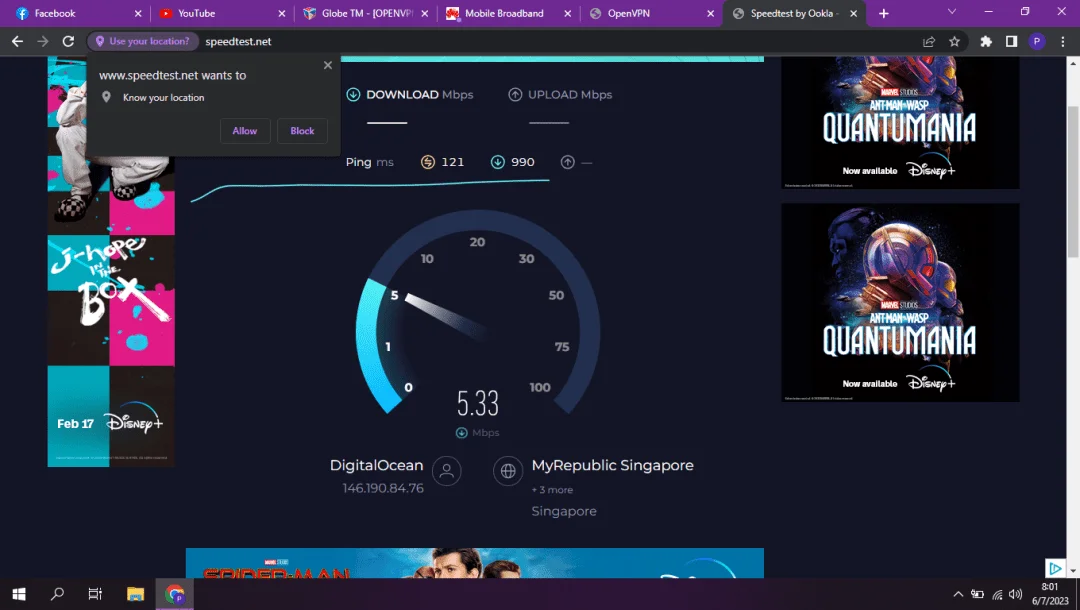Image resolution: width=1080 pixels, height=610 pixels.
Task: Share this page using the share icon
Action: pyautogui.click(x=929, y=41)
